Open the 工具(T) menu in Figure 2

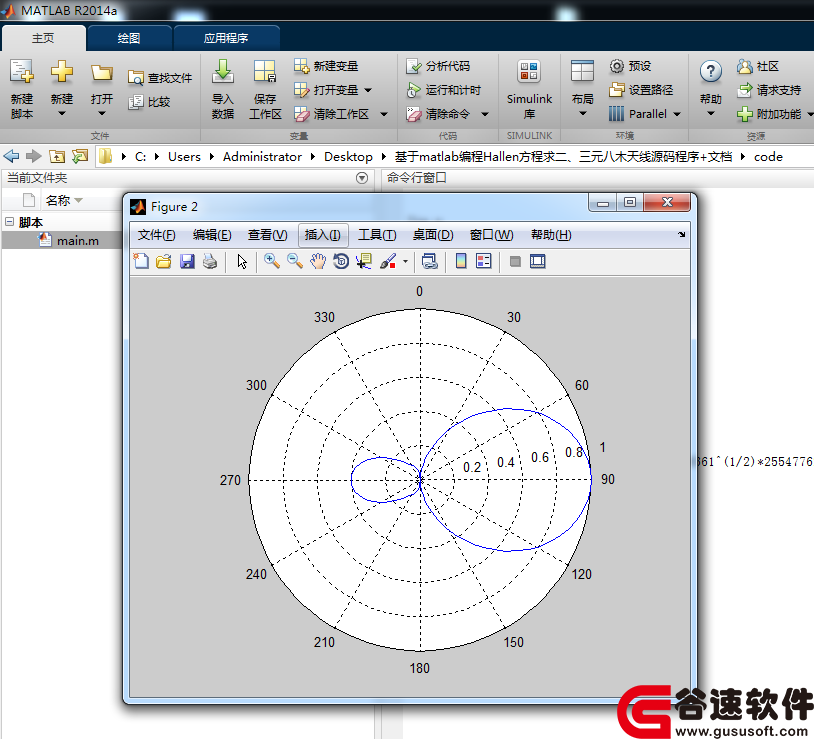point(377,235)
